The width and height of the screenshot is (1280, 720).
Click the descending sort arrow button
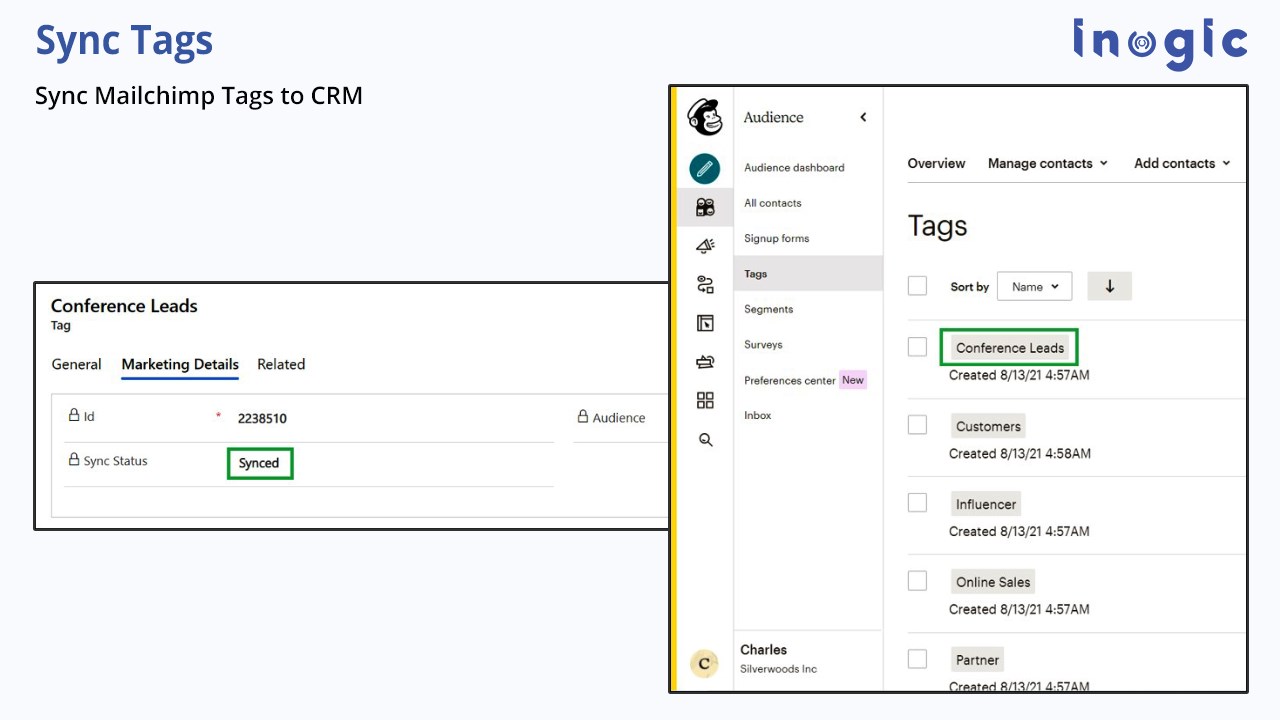tap(1109, 286)
